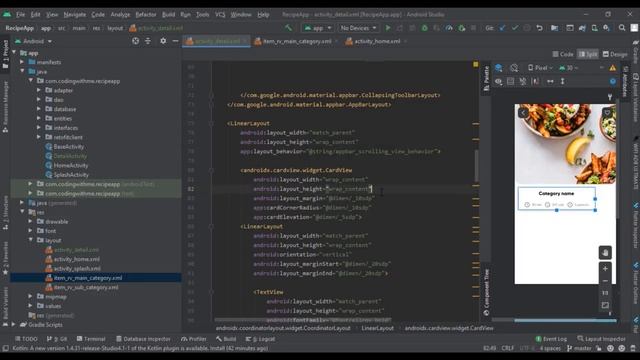This screenshot has width=640, height=360.
Task: Run the app with the green play button
Action: [x=388, y=28]
